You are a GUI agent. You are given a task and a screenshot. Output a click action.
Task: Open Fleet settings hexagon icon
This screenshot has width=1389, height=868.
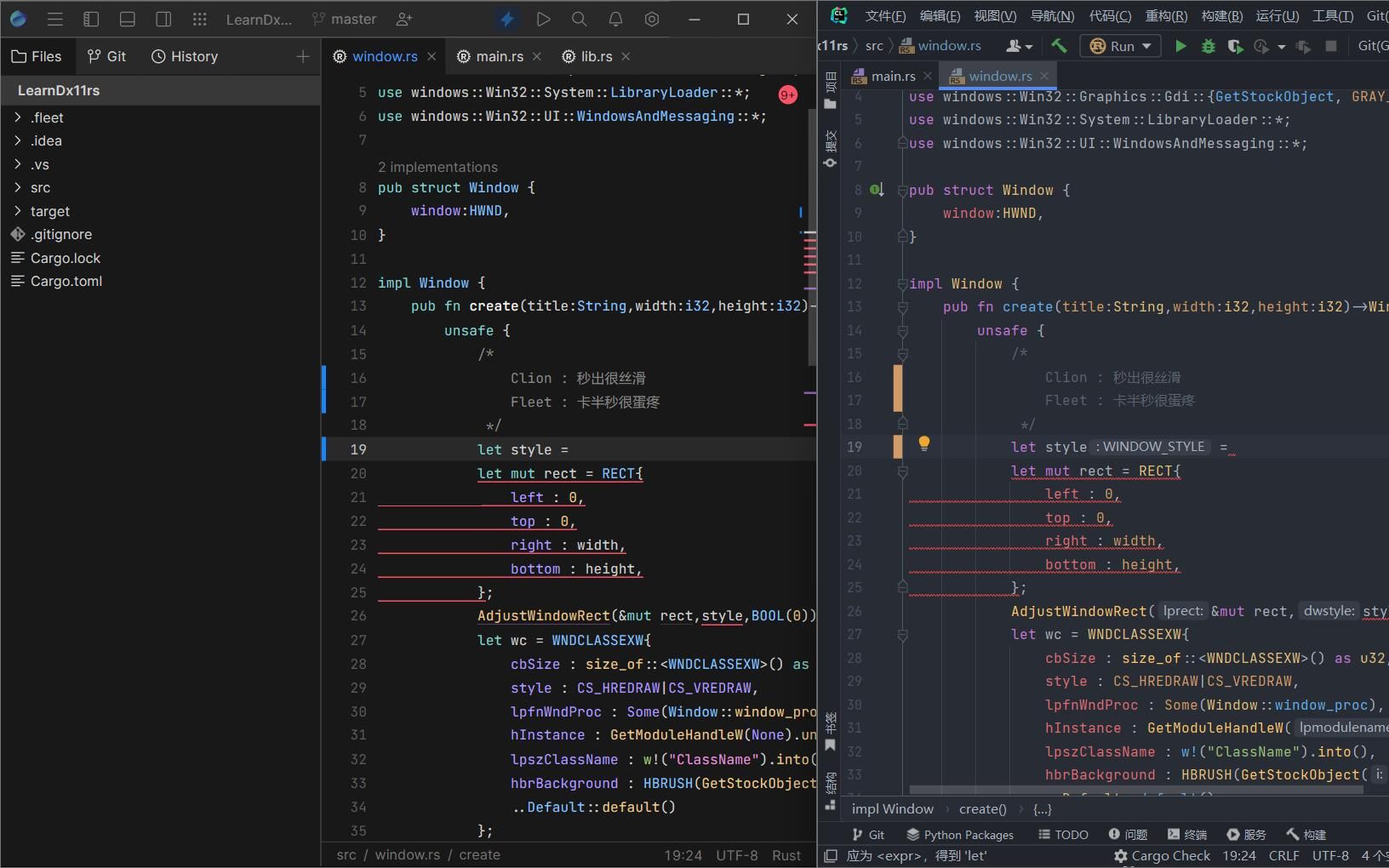coord(652,19)
